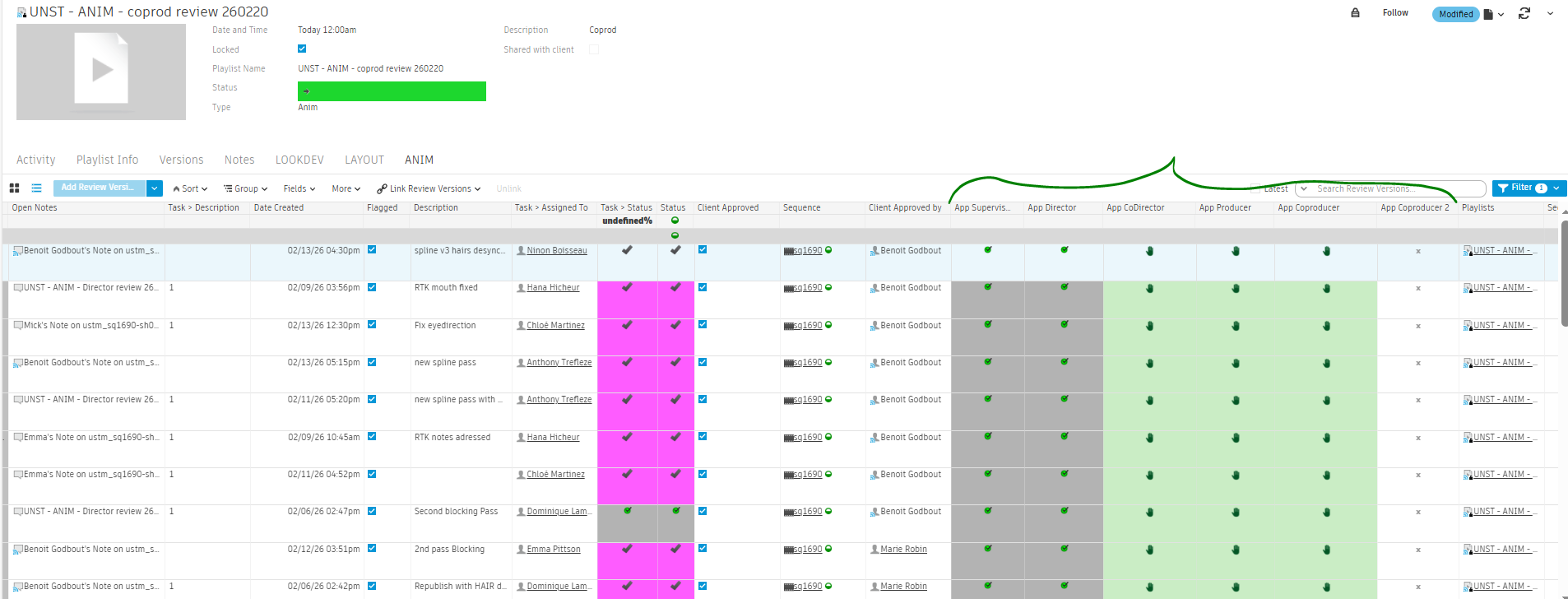1568x599 pixels.
Task: Open Ninon Boisseau's user link
Action: pyautogui.click(x=556, y=250)
